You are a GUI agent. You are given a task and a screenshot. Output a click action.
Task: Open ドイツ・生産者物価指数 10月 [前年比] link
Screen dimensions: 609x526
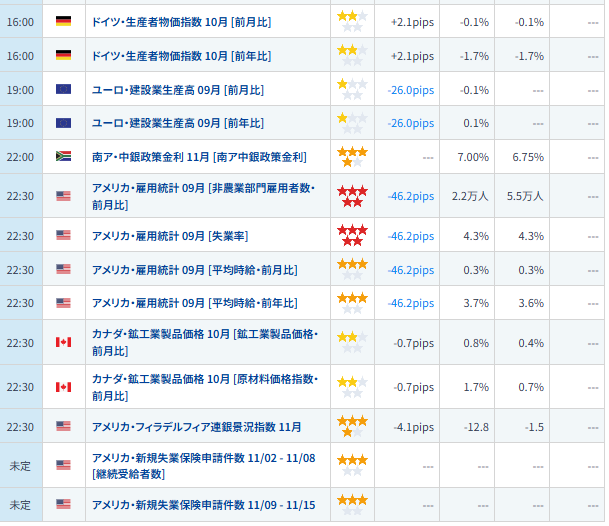coord(181,55)
